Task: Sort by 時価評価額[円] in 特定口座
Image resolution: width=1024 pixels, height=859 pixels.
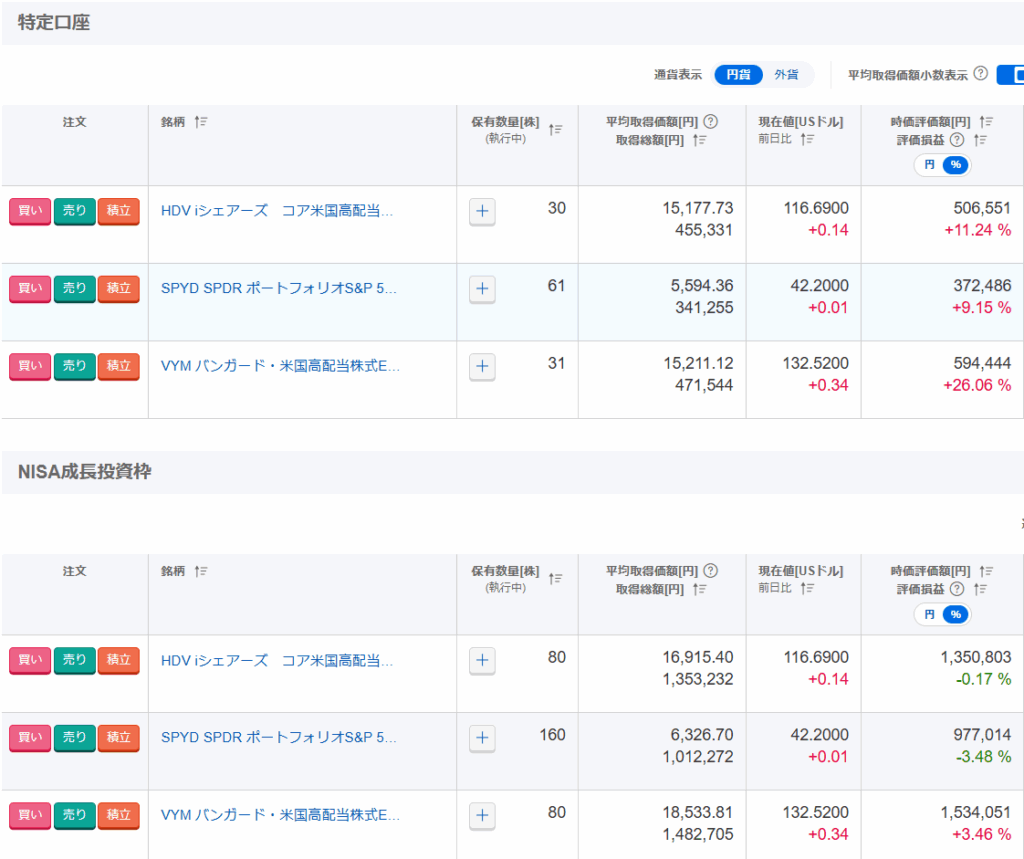Action: pos(983,122)
